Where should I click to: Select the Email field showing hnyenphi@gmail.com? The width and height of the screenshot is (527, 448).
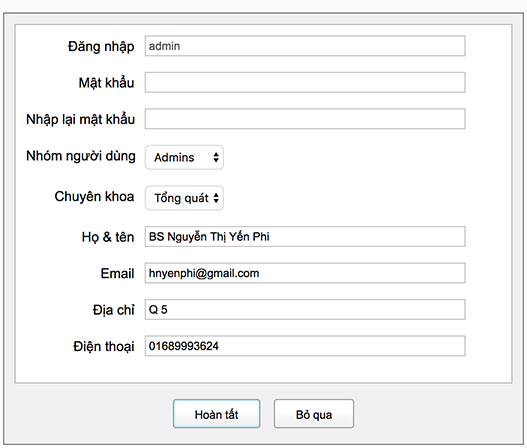coord(305,273)
